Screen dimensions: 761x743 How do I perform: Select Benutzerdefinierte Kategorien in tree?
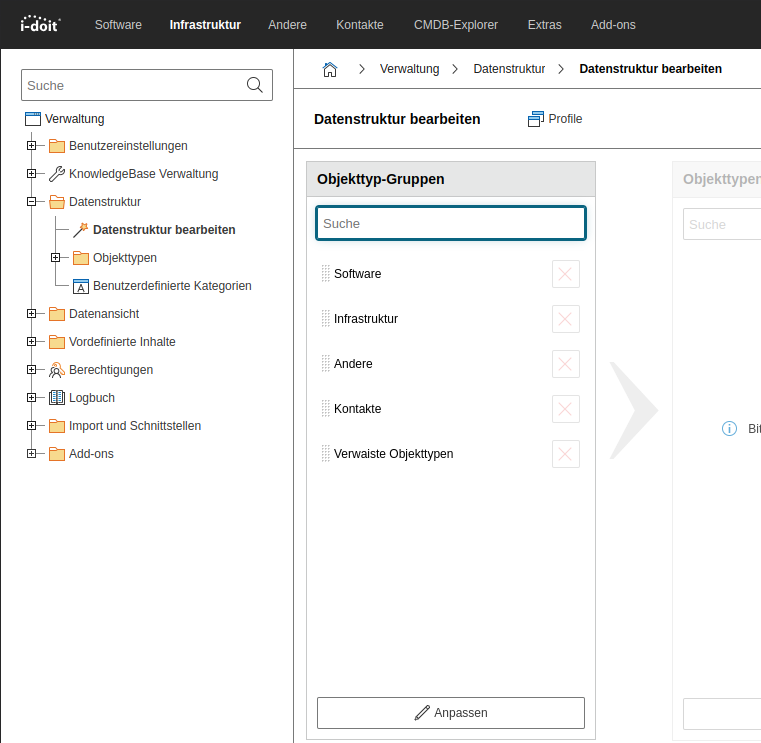click(171, 286)
